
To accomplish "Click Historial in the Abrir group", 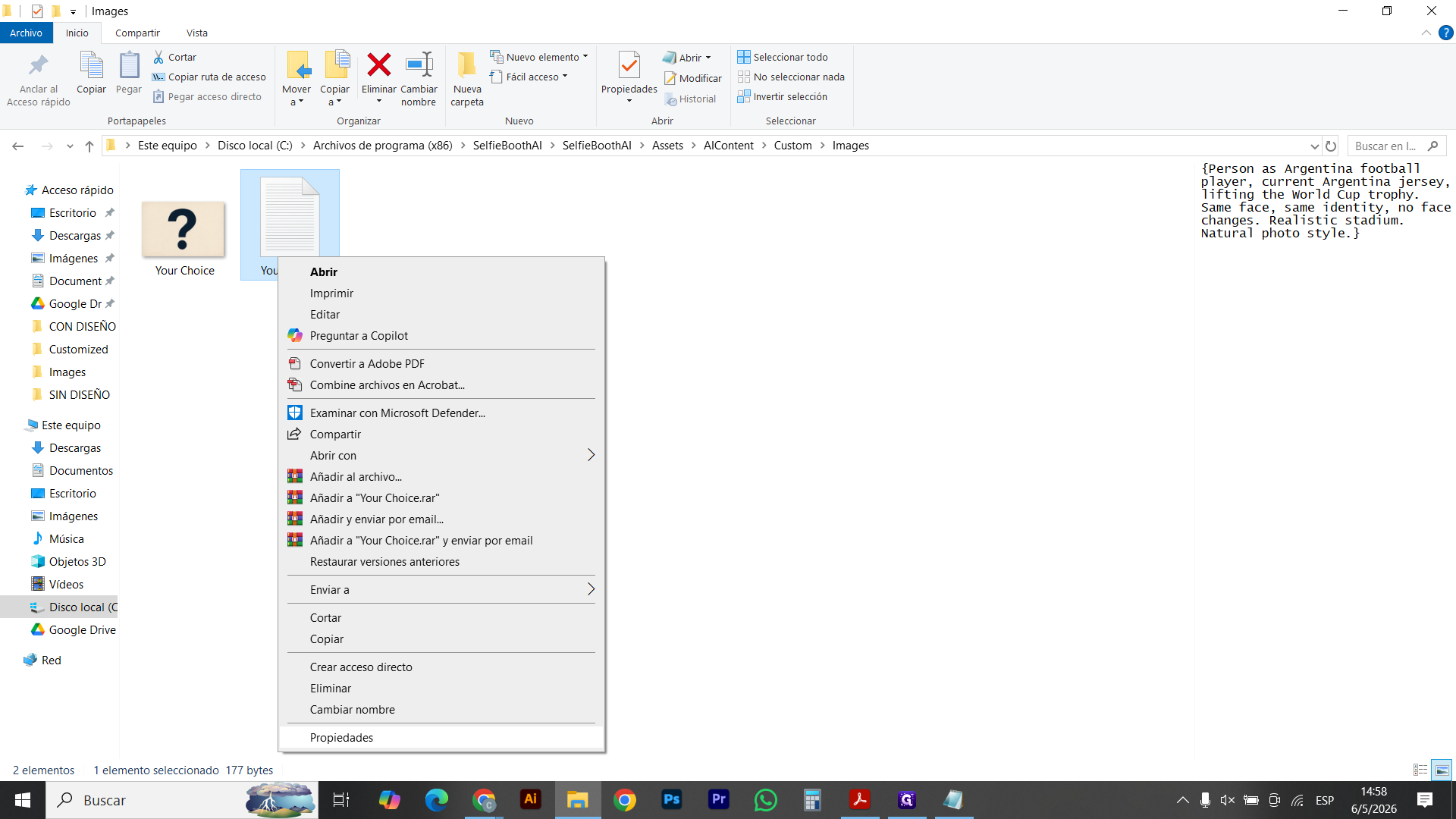I will 690,99.
